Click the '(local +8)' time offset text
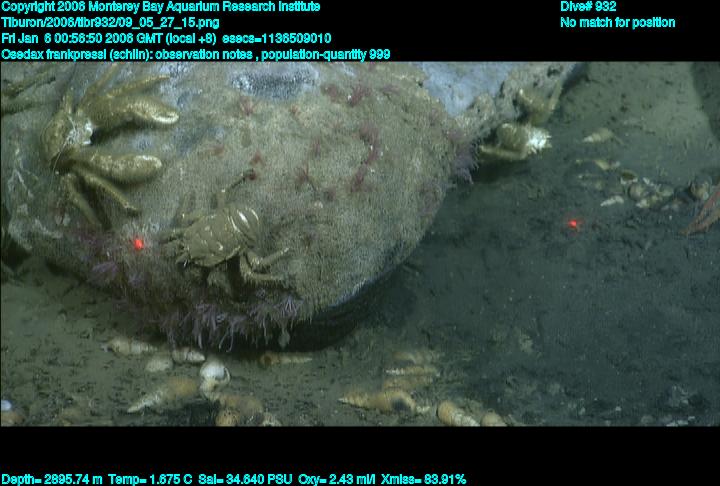The image size is (720, 486). pos(191,38)
